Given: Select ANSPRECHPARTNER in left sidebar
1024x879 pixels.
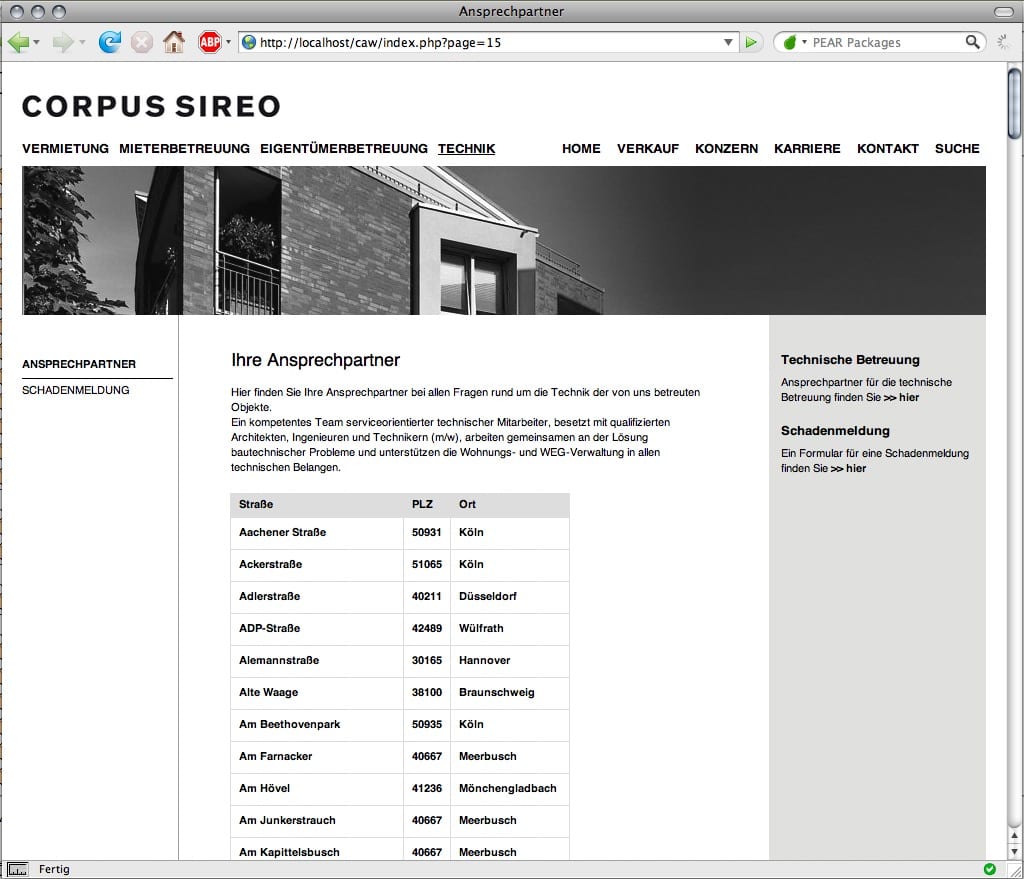Looking at the screenshot, I should point(79,364).
